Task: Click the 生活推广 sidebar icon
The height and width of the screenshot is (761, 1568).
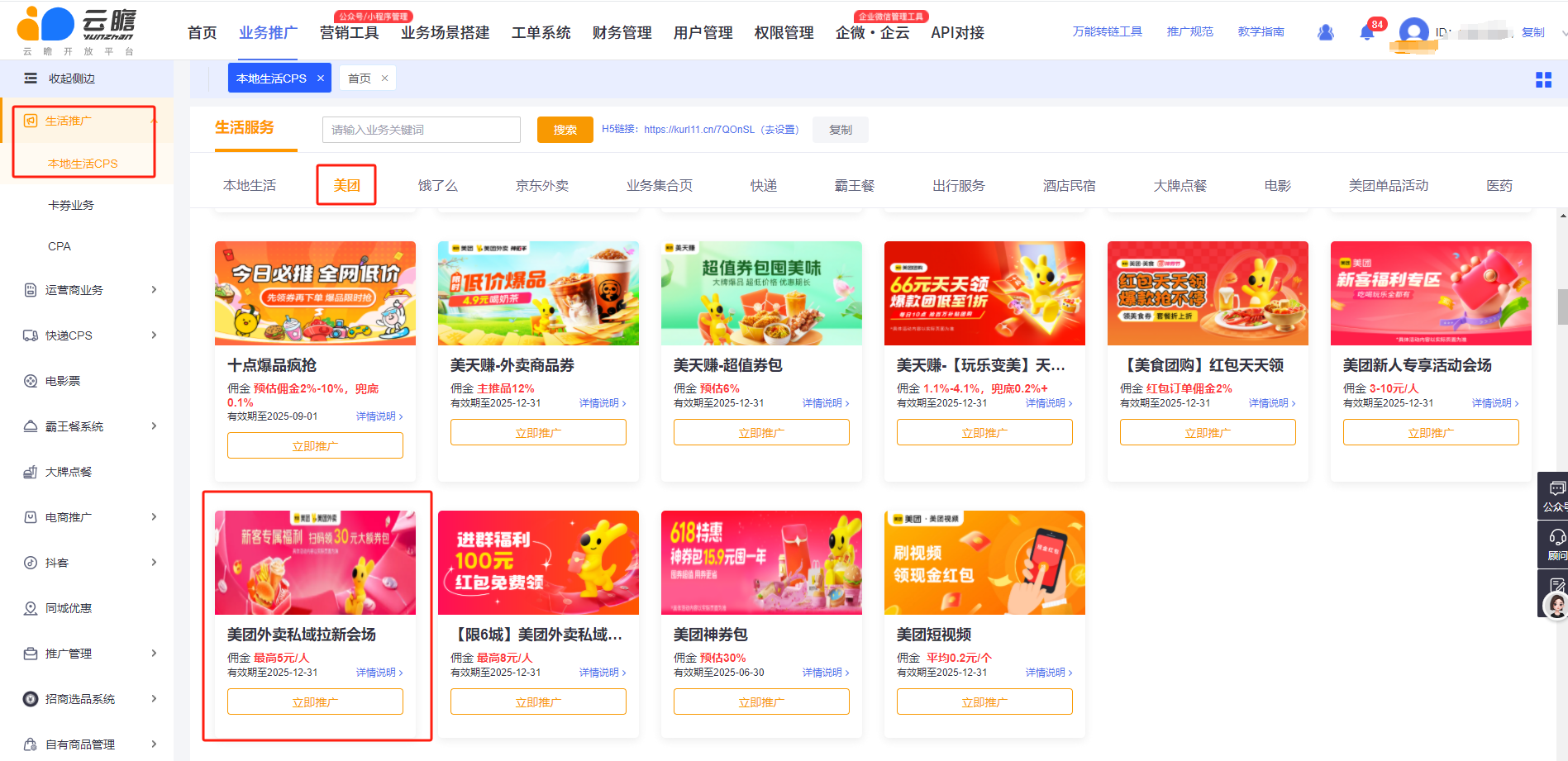Action: pos(31,121)
